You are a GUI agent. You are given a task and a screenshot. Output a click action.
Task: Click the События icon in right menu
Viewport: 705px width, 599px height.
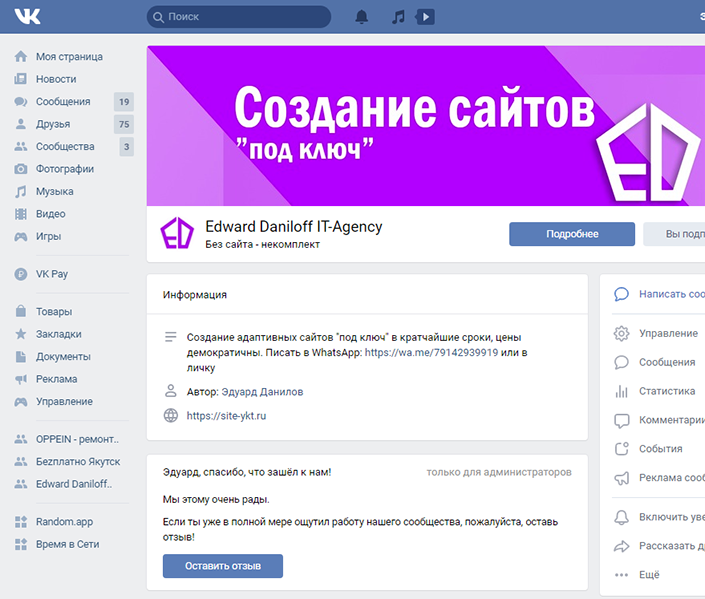point(621,449)
